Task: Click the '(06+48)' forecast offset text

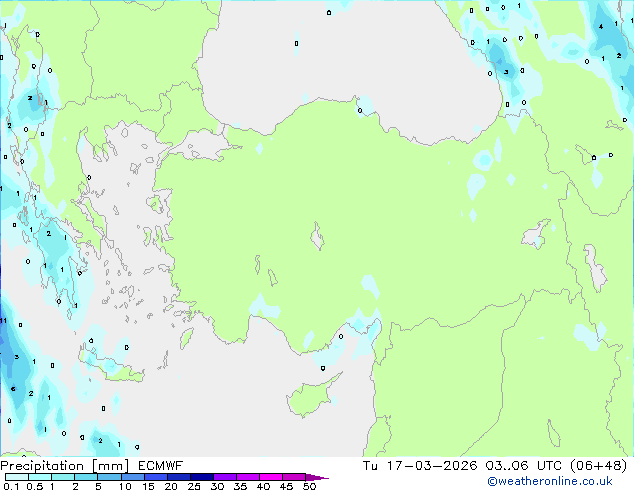Action: 598,466
